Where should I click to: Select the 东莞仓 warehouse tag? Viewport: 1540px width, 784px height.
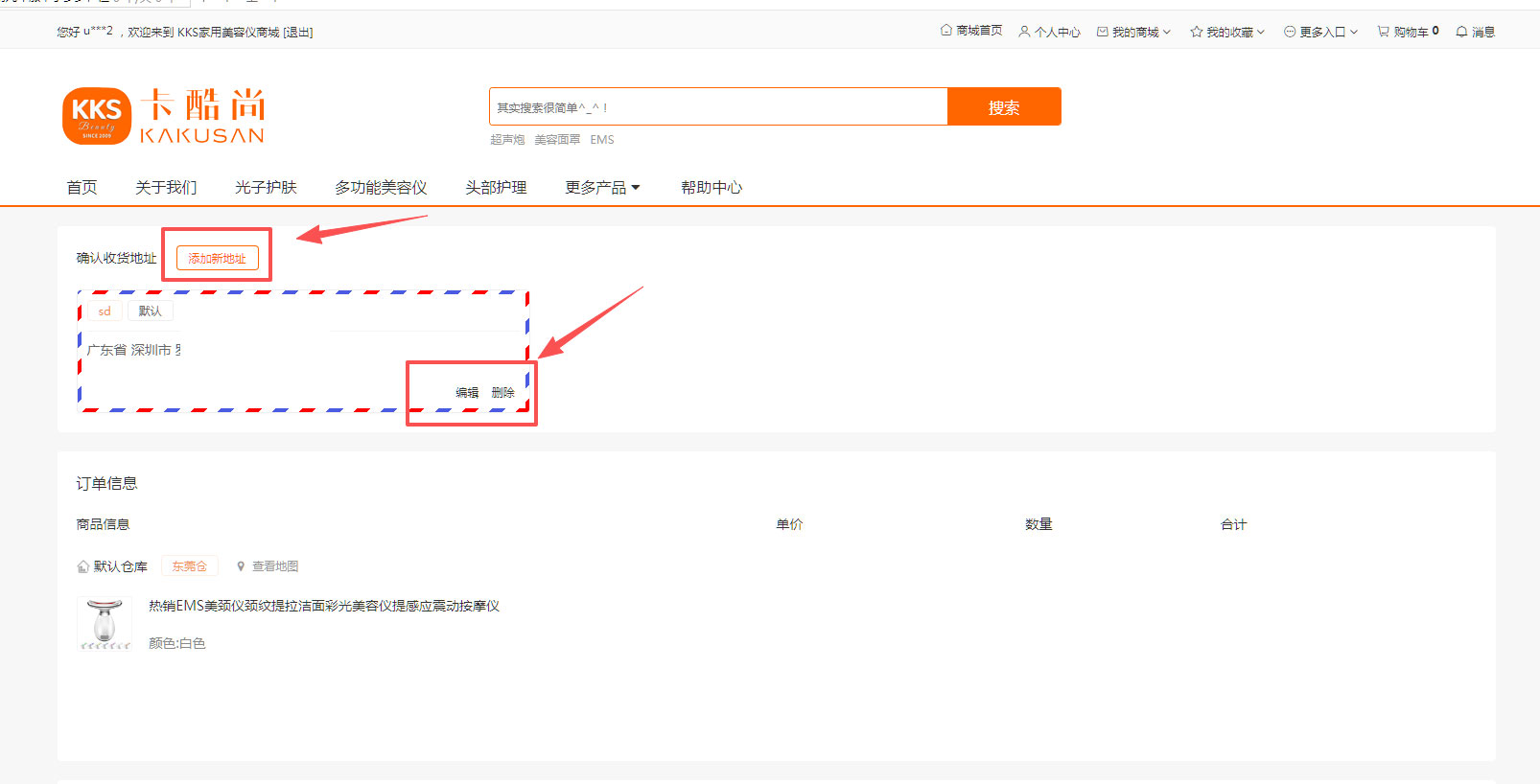[x=190, y=566]
